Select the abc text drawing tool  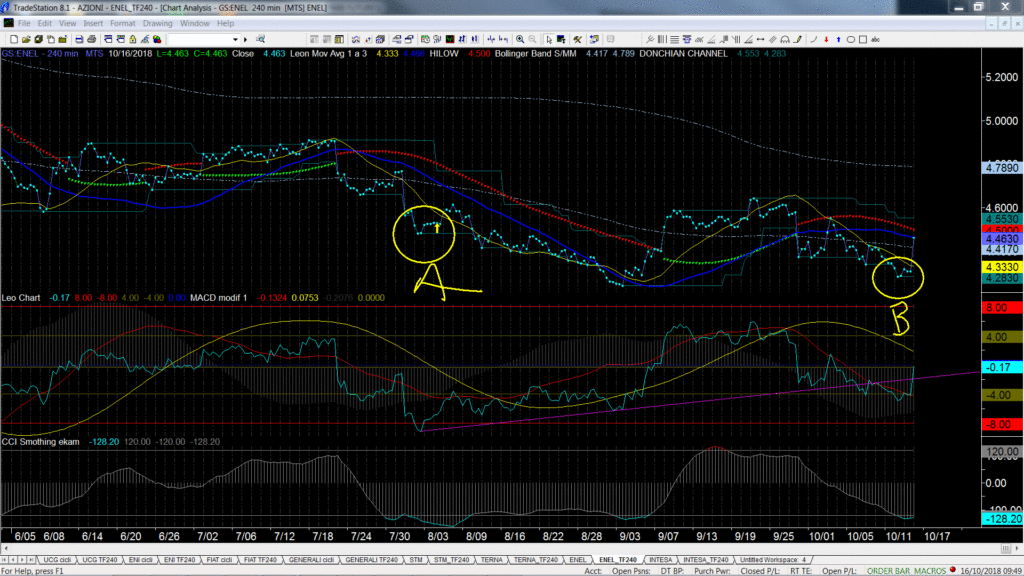coord(875,40)
